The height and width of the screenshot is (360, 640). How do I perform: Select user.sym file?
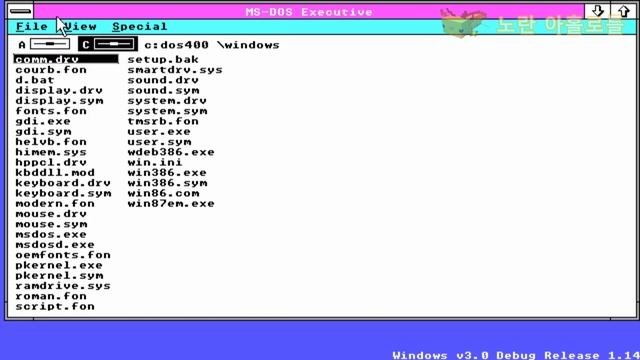click(159, 142)
